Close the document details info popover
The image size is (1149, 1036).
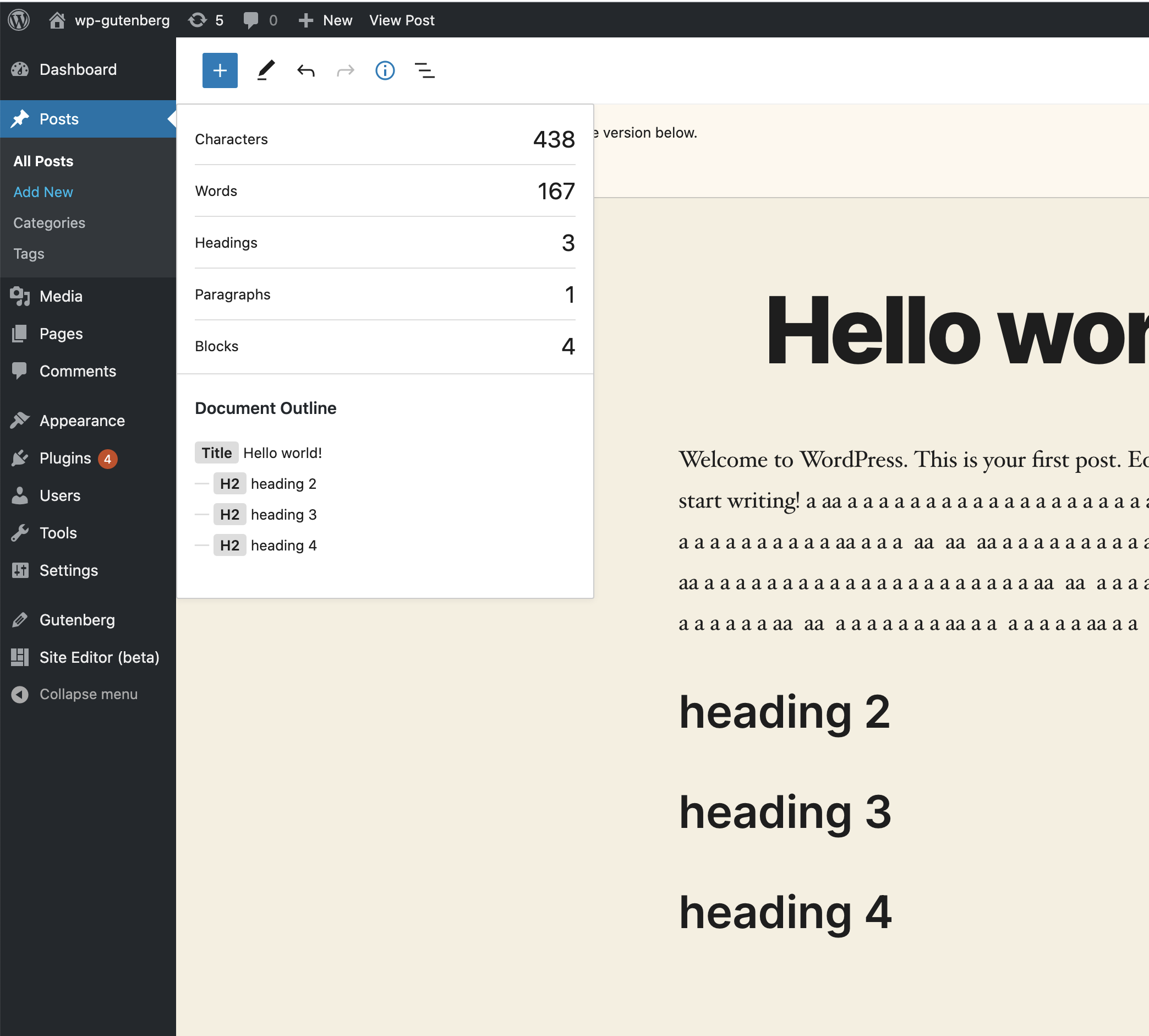tap(385, 70)
